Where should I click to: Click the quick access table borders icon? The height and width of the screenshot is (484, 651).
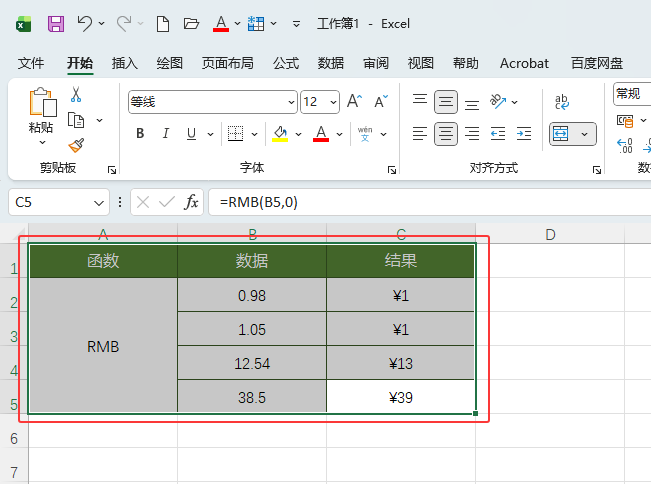[256, 24]
